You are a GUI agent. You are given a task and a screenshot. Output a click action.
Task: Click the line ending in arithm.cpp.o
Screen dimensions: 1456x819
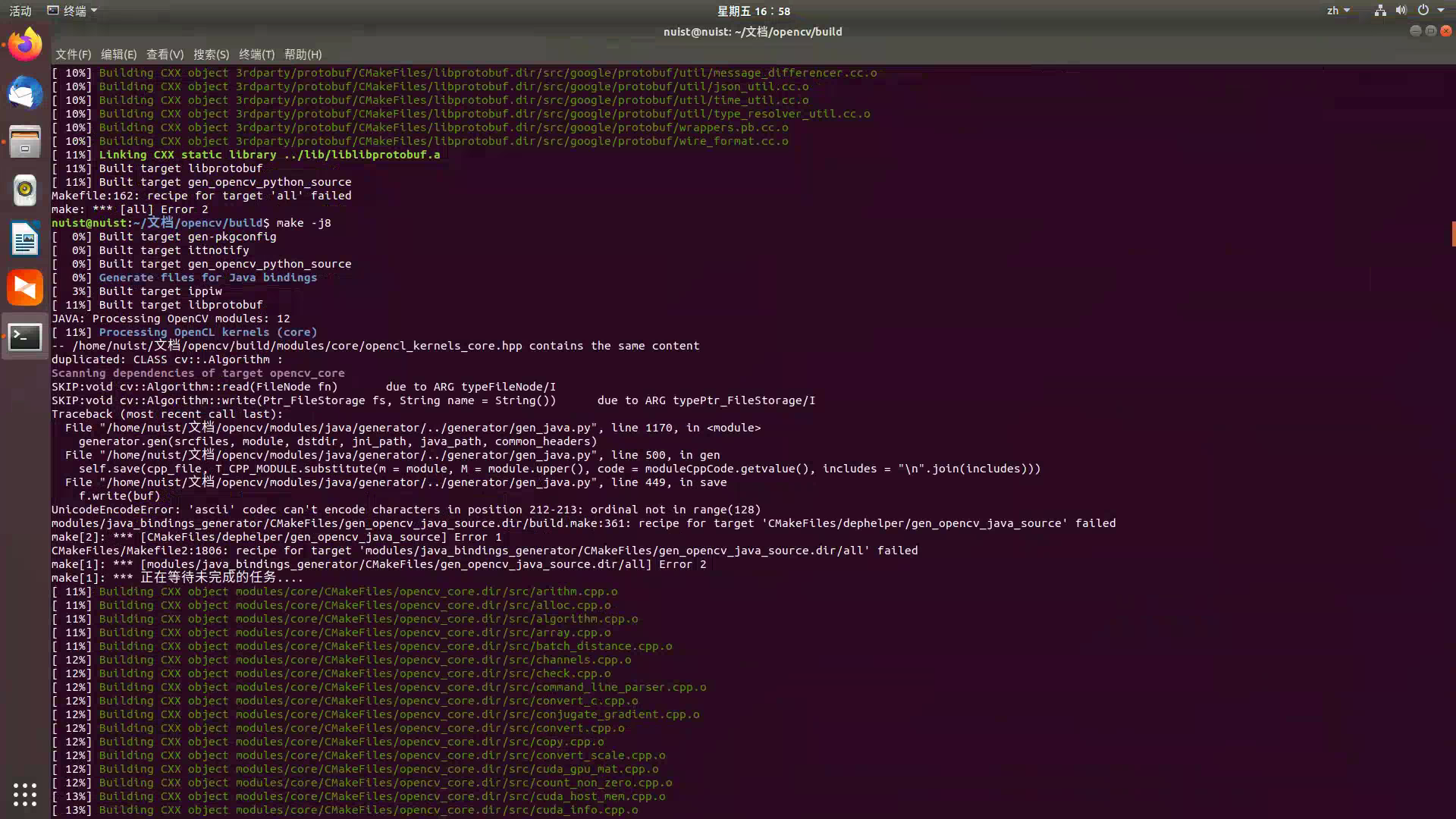pyautogui.click(x=334, y=591)
